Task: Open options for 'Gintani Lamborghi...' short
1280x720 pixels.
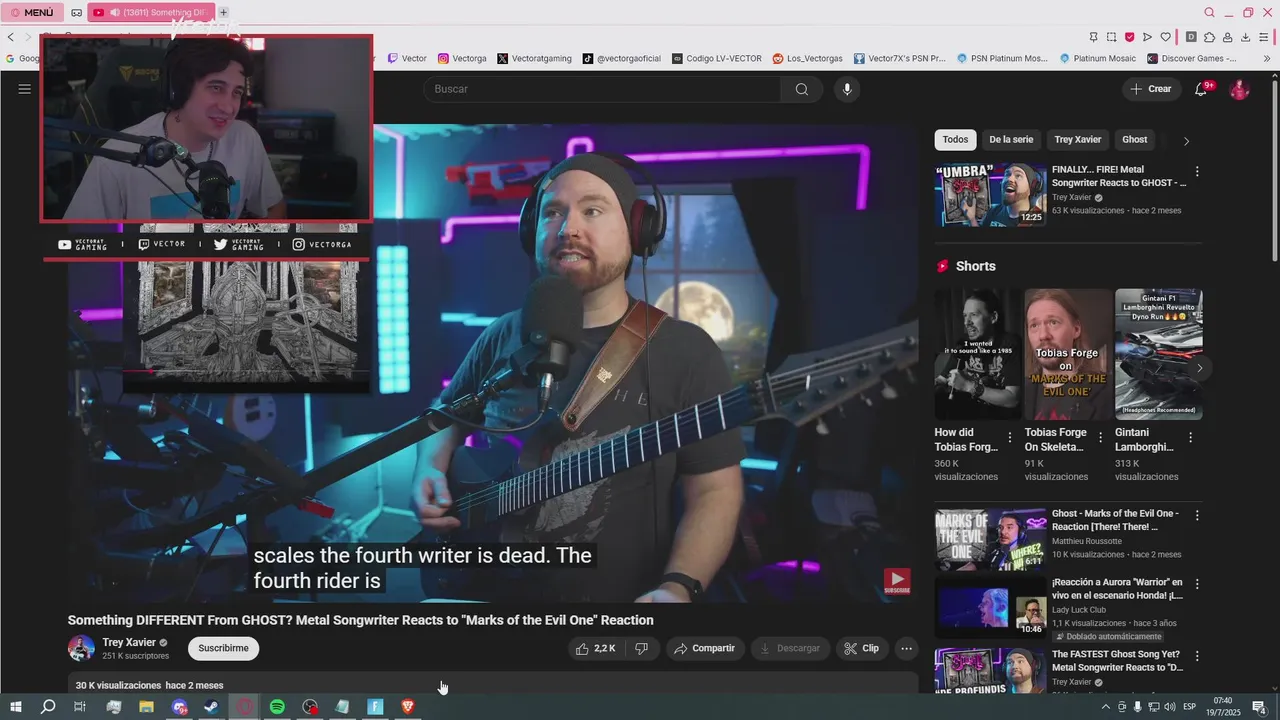Action: point(1190,438)
